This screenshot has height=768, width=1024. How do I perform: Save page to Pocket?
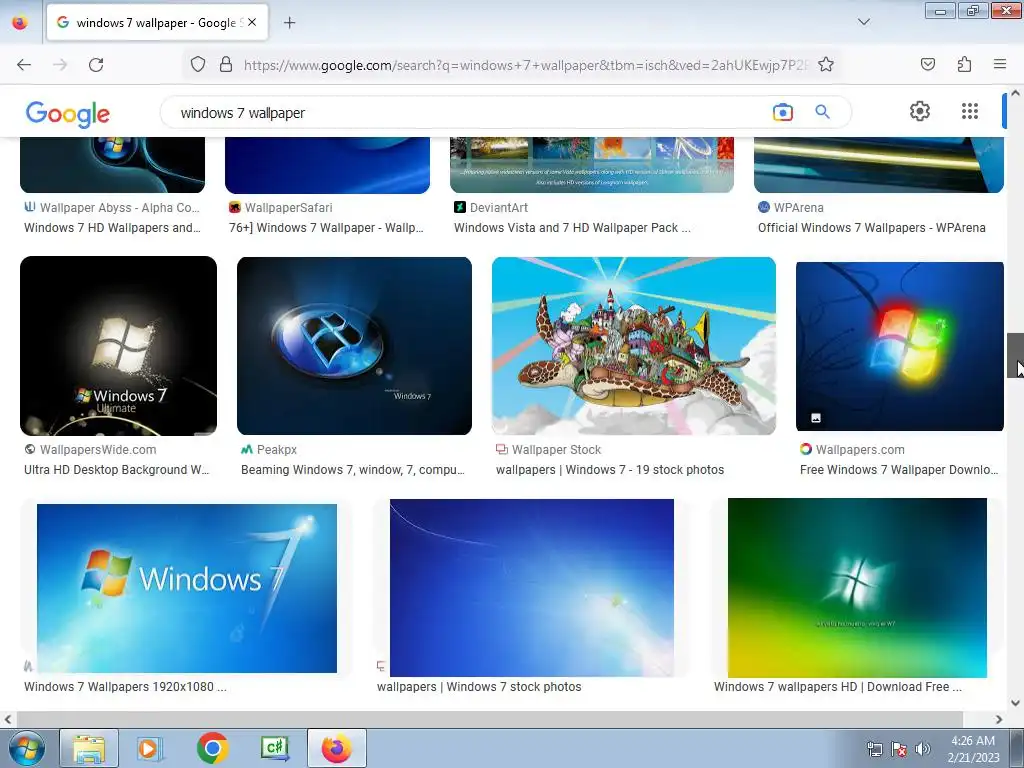click(927, 64)
